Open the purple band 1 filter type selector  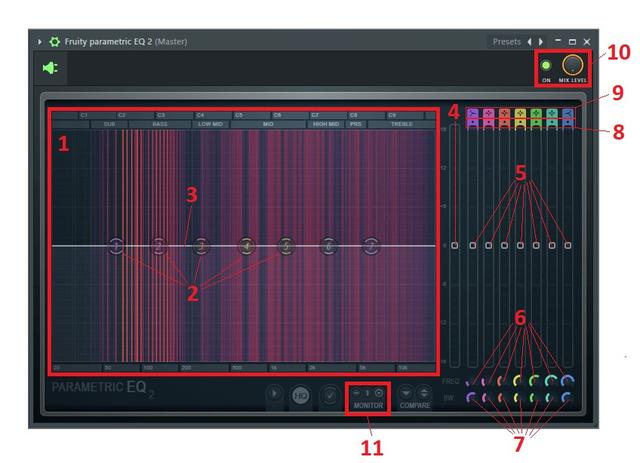[473, 114]
